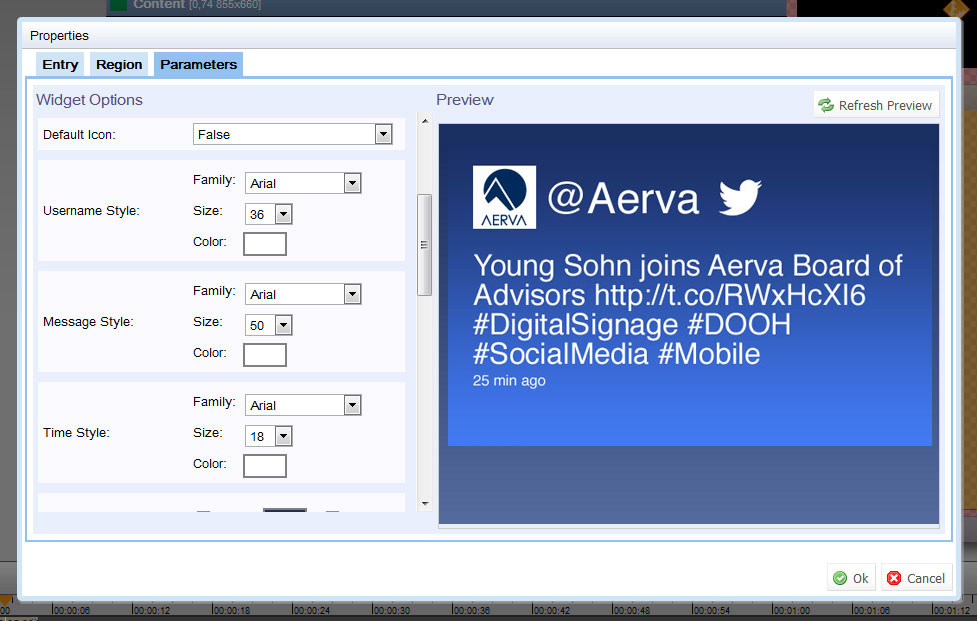Click the widget options scroll up arrow
Screen dimensions: 977x621
pyautogui.click(x=425, y=121)
